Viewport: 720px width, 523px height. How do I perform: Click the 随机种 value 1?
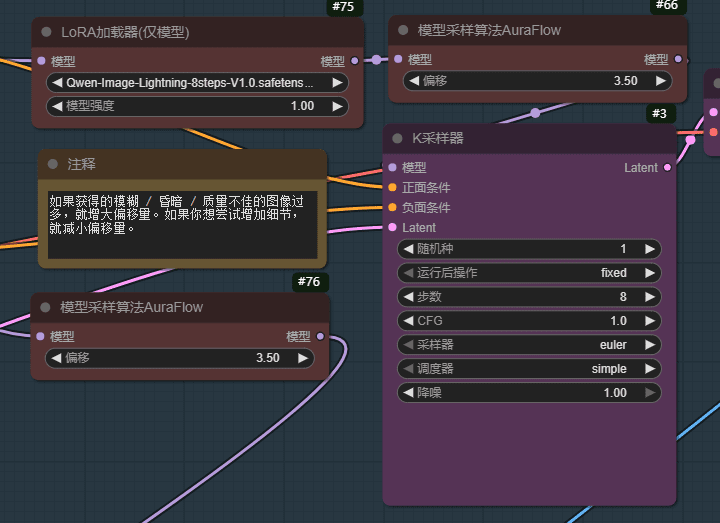tap(623, 249)
